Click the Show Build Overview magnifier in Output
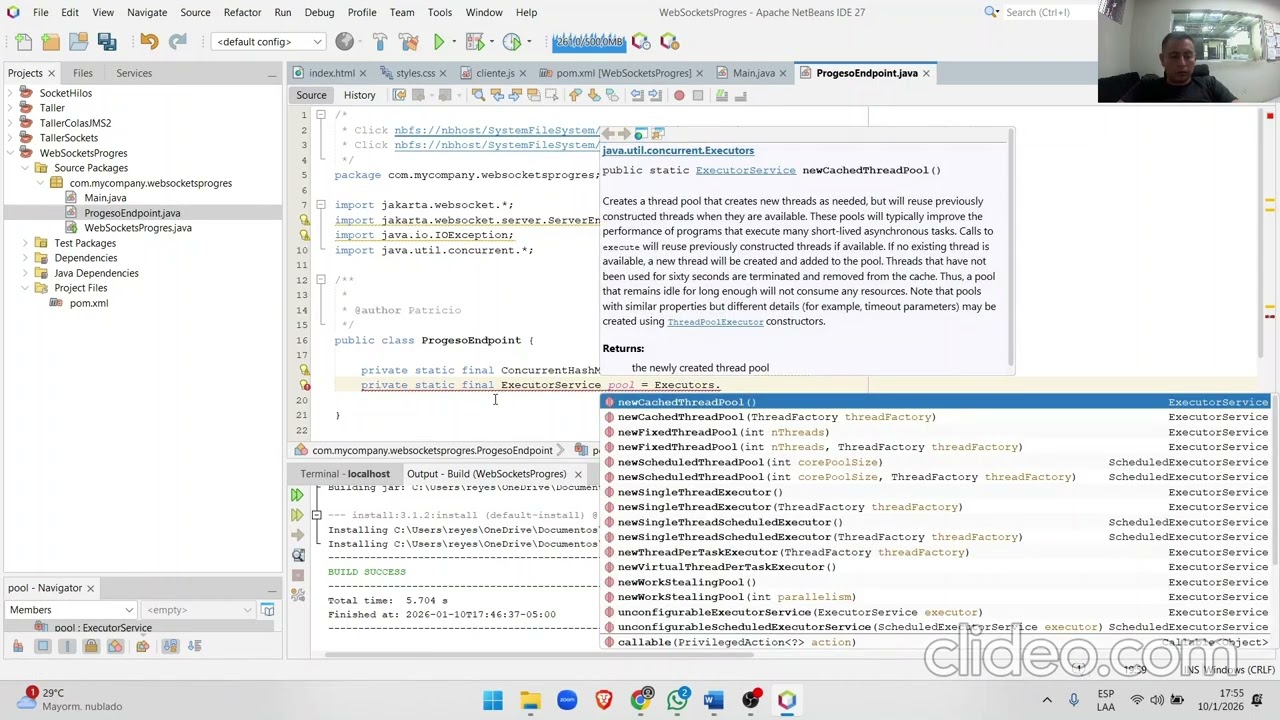Viewport: 1280px width, 720px height. (297, 555)
